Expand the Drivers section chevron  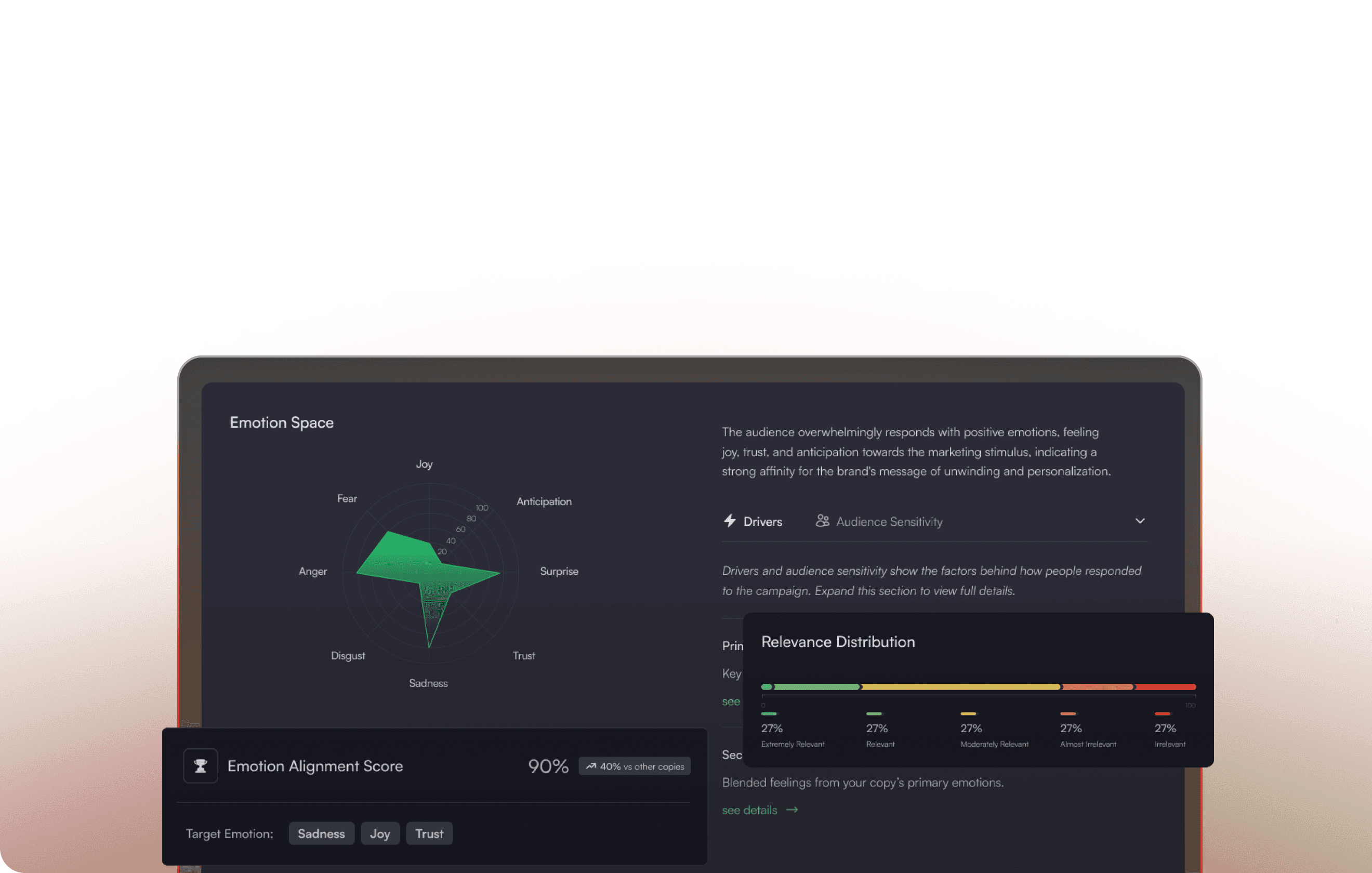[x=1140, y=521]
